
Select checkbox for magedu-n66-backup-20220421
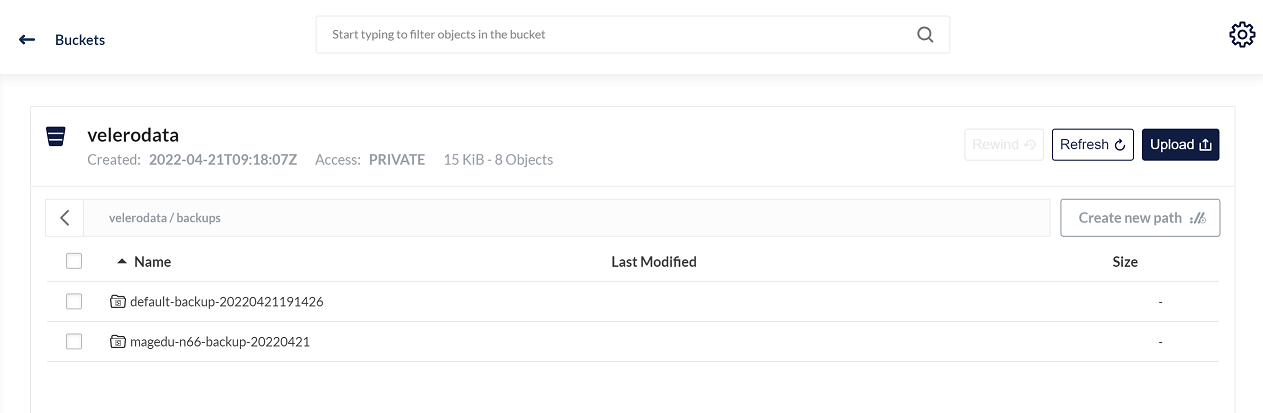click(x=74, y=341)
